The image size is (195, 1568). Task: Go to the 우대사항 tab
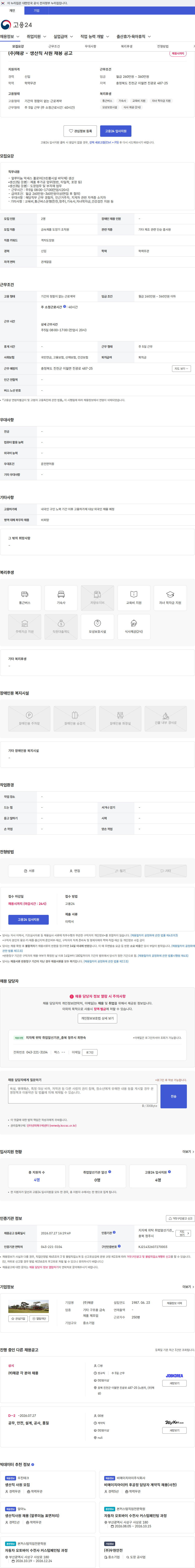click(90, 46)
